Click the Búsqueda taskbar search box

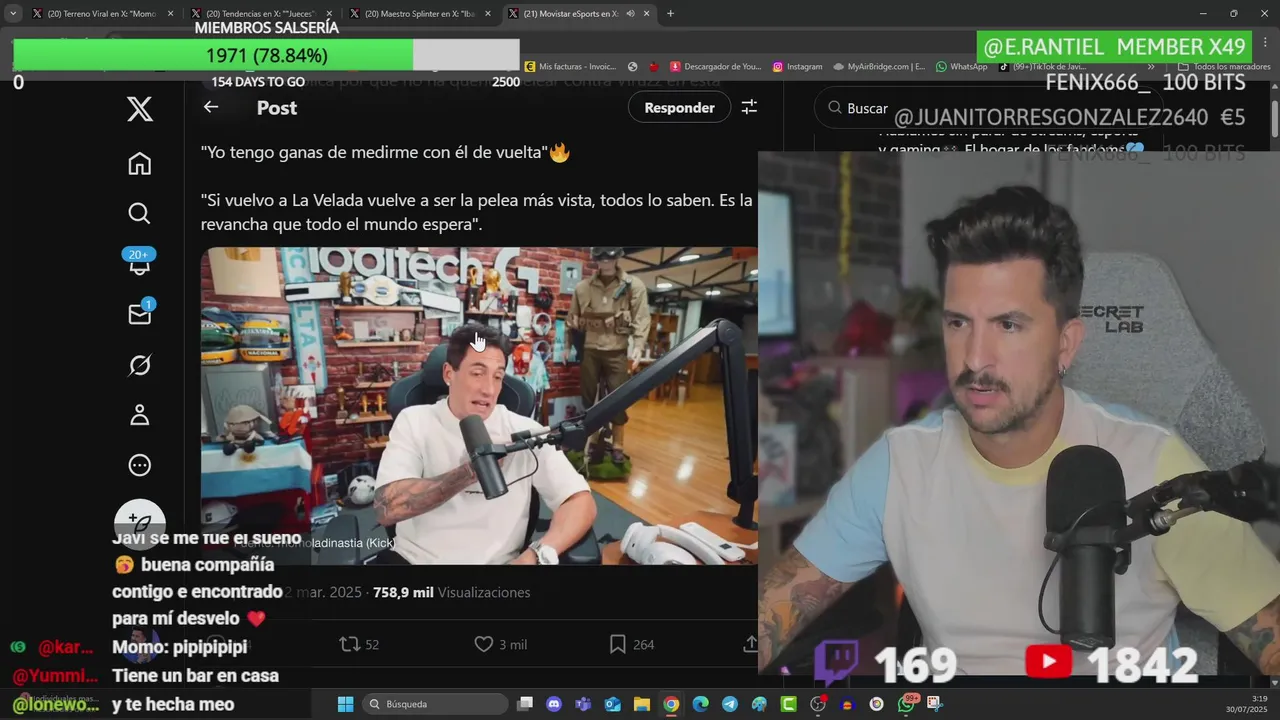click(435, 704)
